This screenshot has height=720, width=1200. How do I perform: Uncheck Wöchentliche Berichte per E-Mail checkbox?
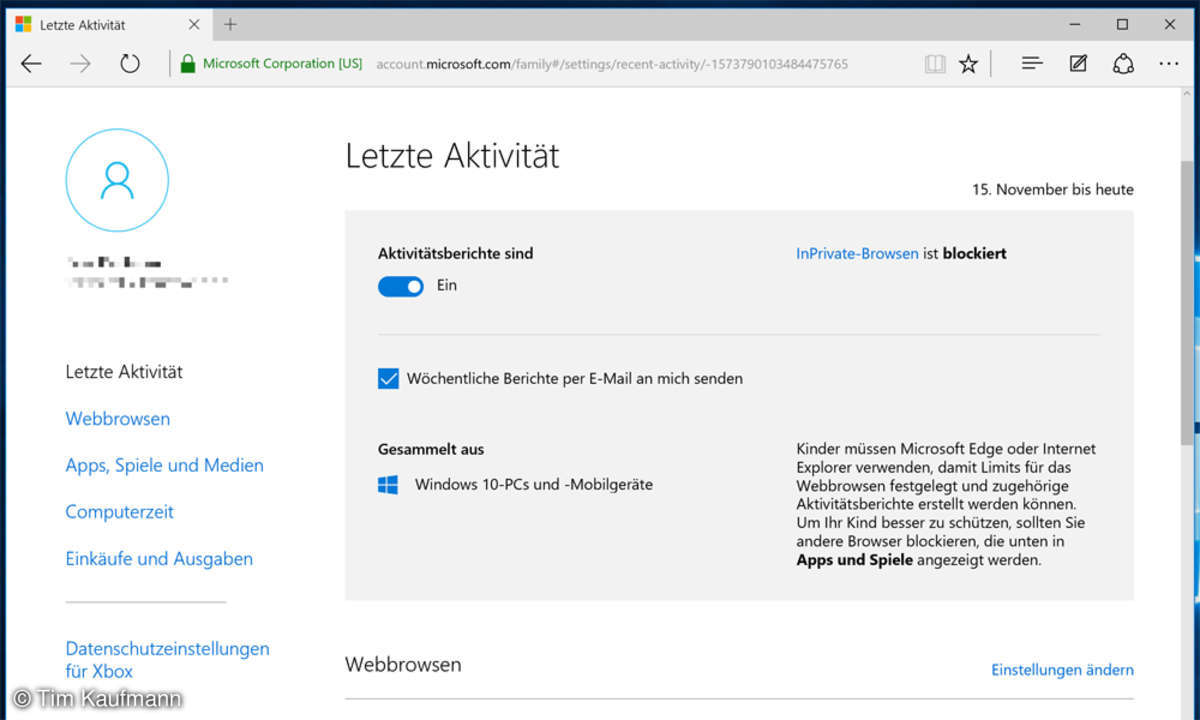tap(388, 379)
